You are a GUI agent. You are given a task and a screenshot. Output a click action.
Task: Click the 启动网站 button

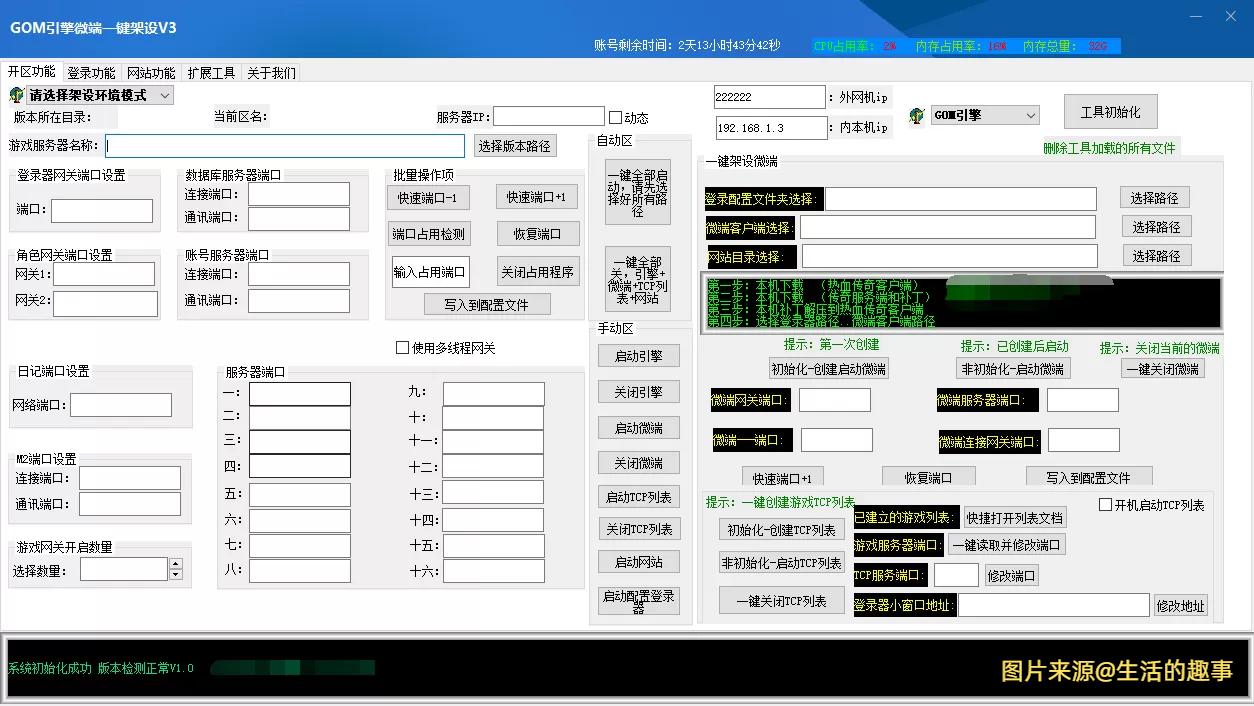tap(638, 562)
